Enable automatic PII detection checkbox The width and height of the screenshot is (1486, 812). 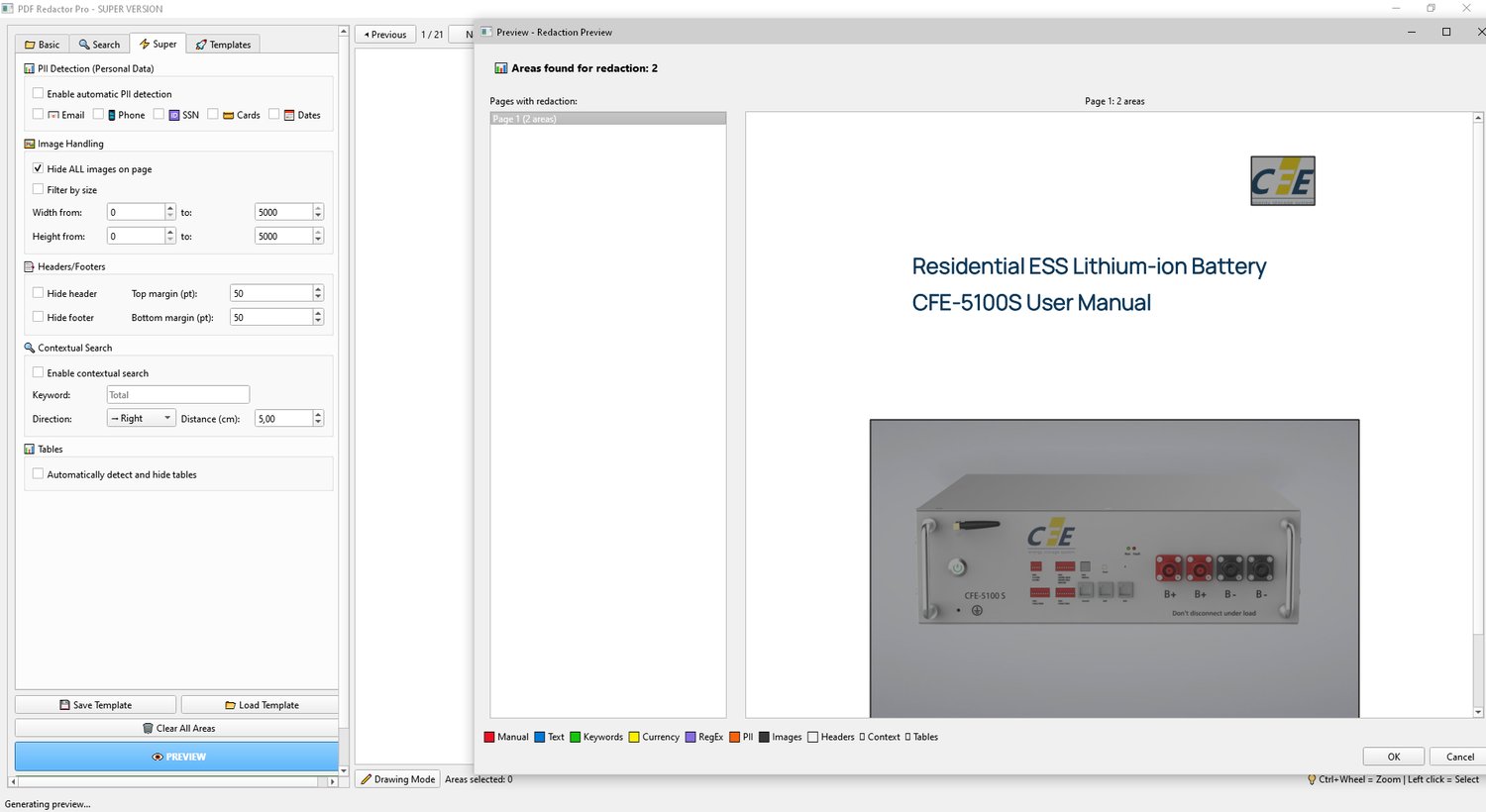pos(38,93)
